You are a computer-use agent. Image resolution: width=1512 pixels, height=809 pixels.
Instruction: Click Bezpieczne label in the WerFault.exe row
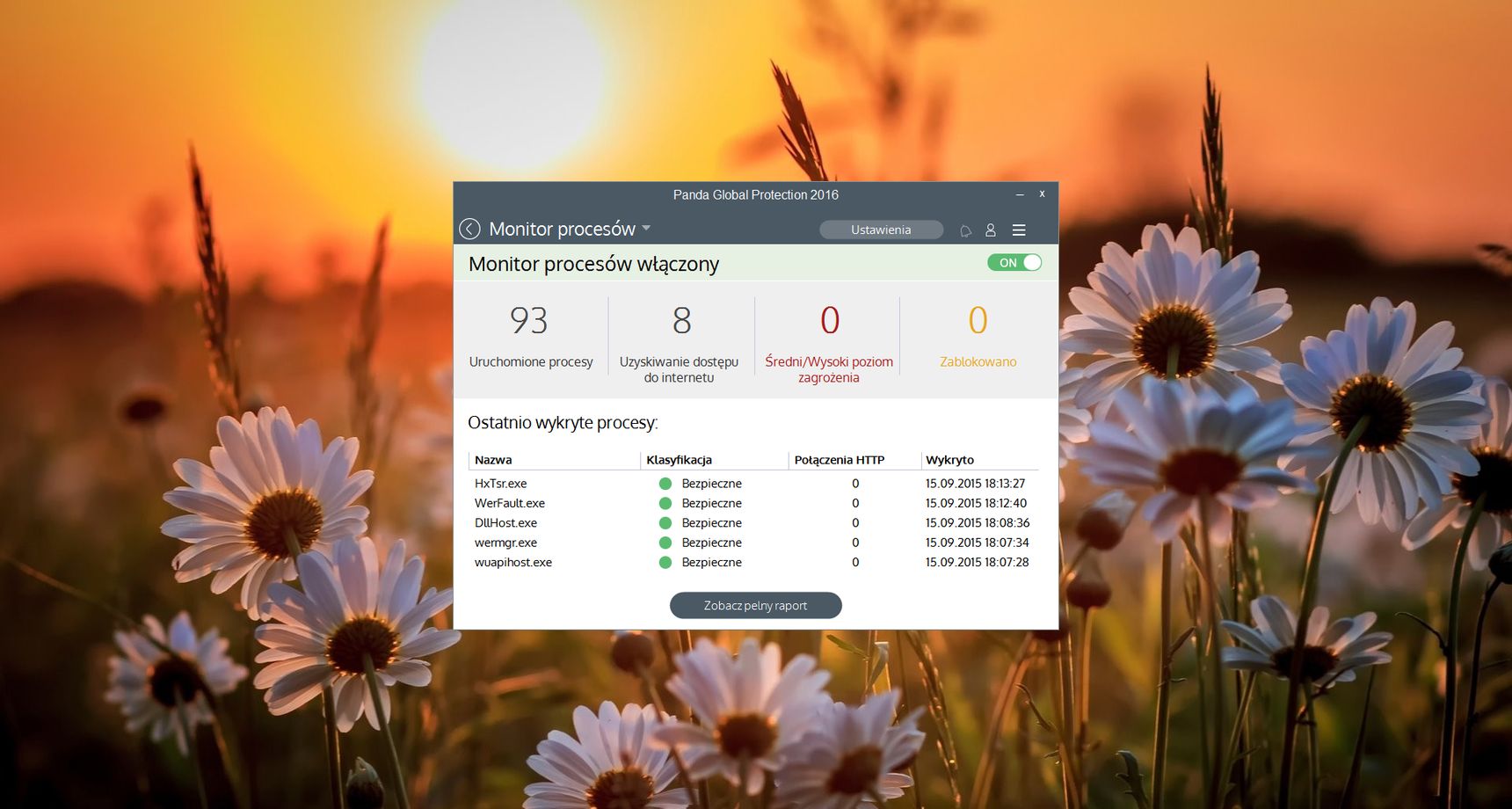tap(712, 503)
